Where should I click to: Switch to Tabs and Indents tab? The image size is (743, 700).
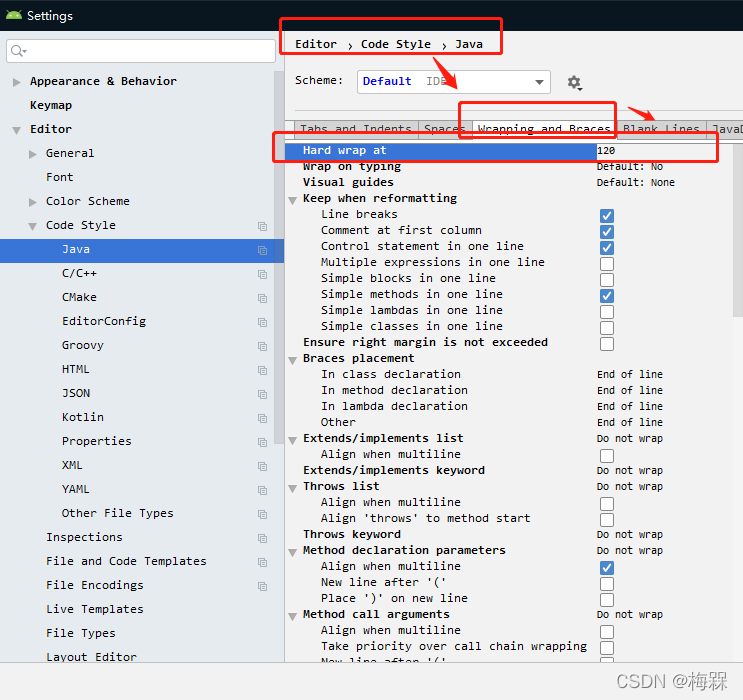point(356,129)
